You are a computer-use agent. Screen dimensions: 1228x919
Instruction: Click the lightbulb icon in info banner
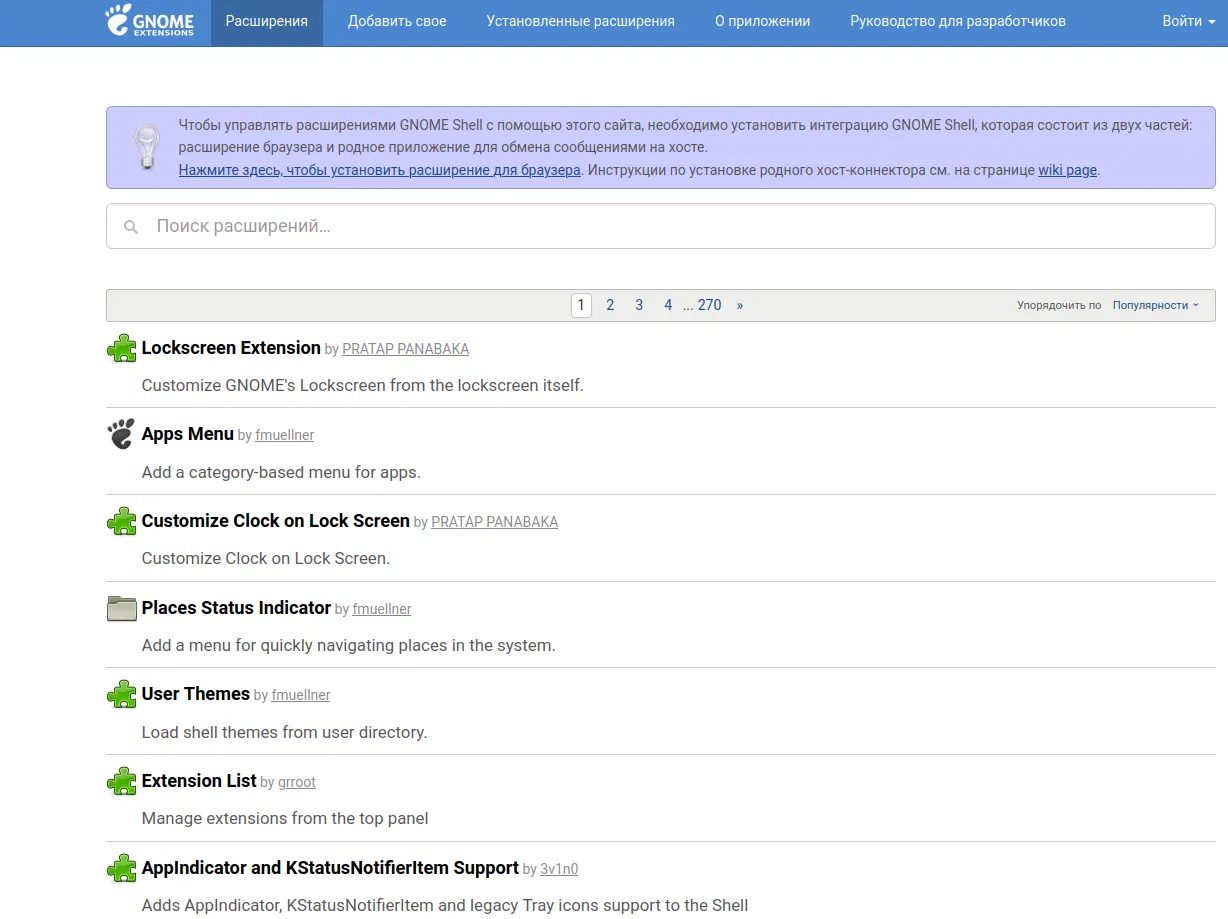tap(147, 147)
